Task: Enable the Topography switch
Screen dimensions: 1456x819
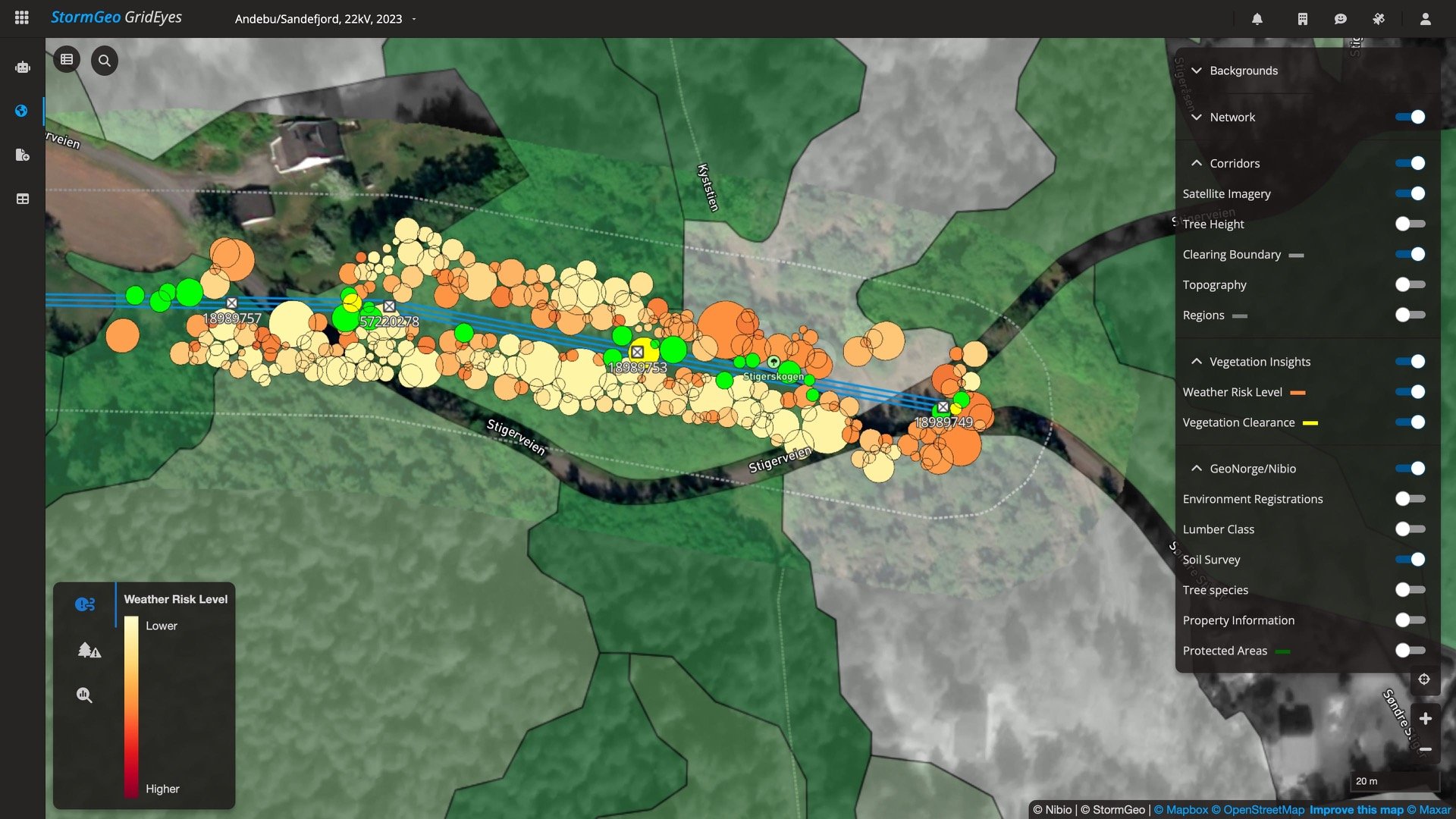Action: [x=1410, y=284]
